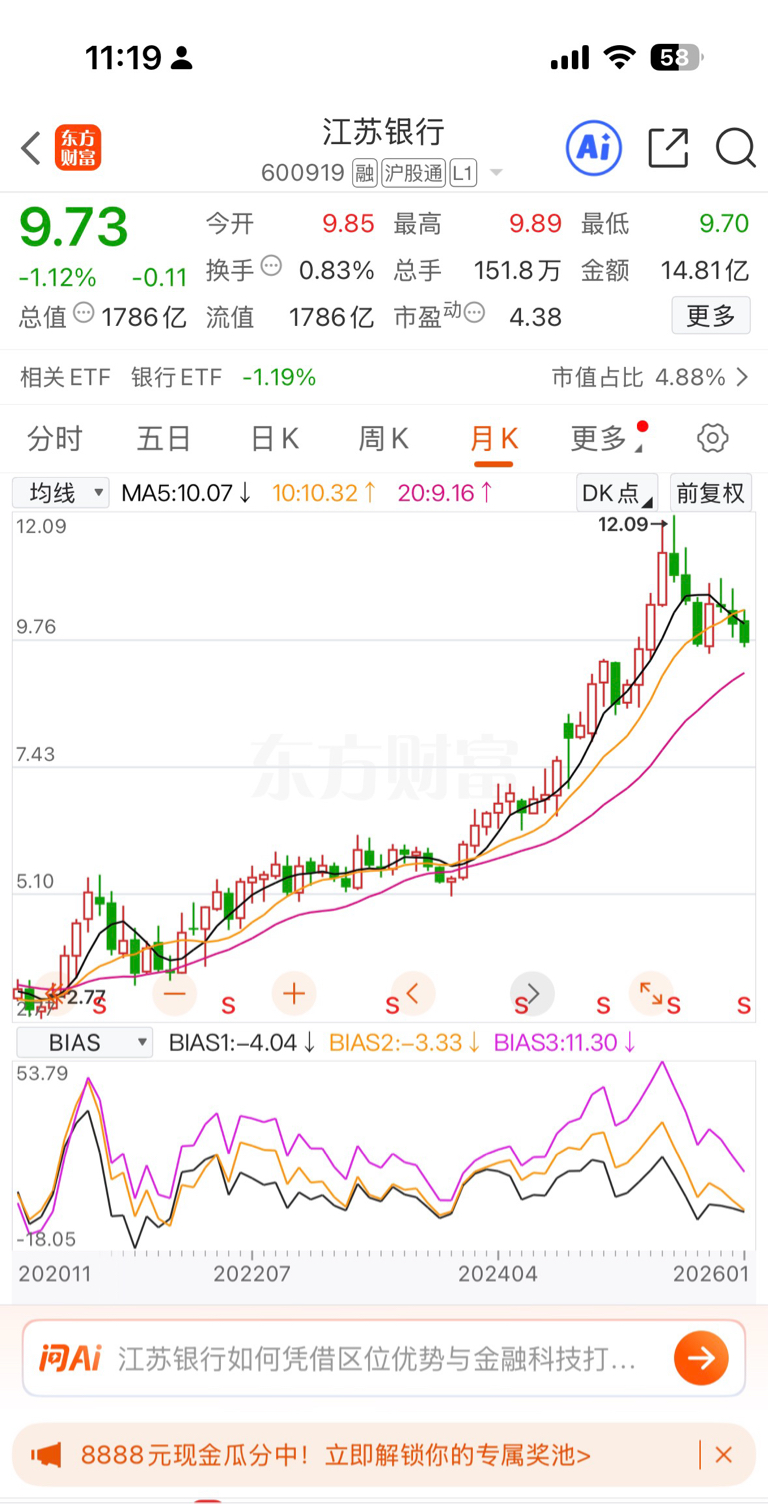Open the 均线 indicator dropdown
The width and height of the screenshot is (769, 1504).
pos(61,492)
